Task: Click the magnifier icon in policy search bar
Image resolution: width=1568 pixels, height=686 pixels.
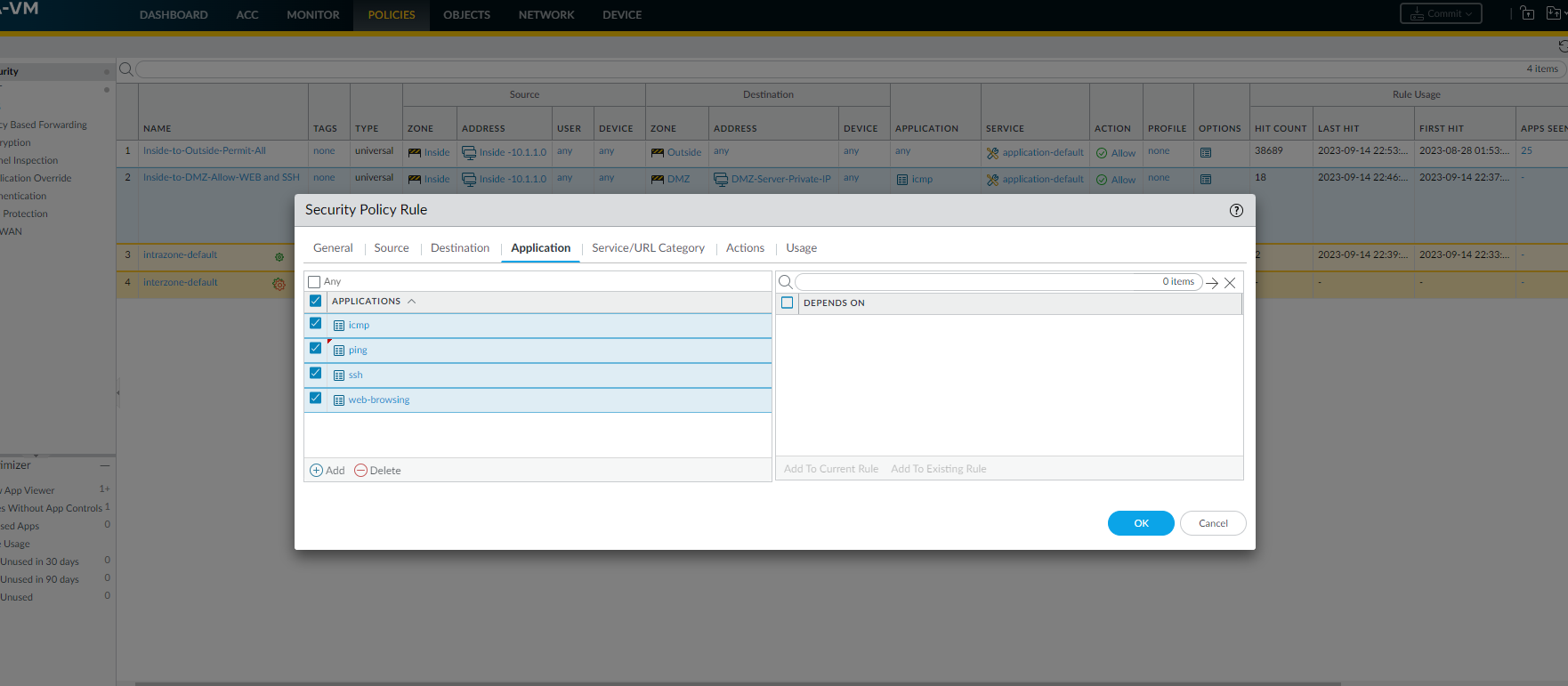Action: click(x=126, y=69)
